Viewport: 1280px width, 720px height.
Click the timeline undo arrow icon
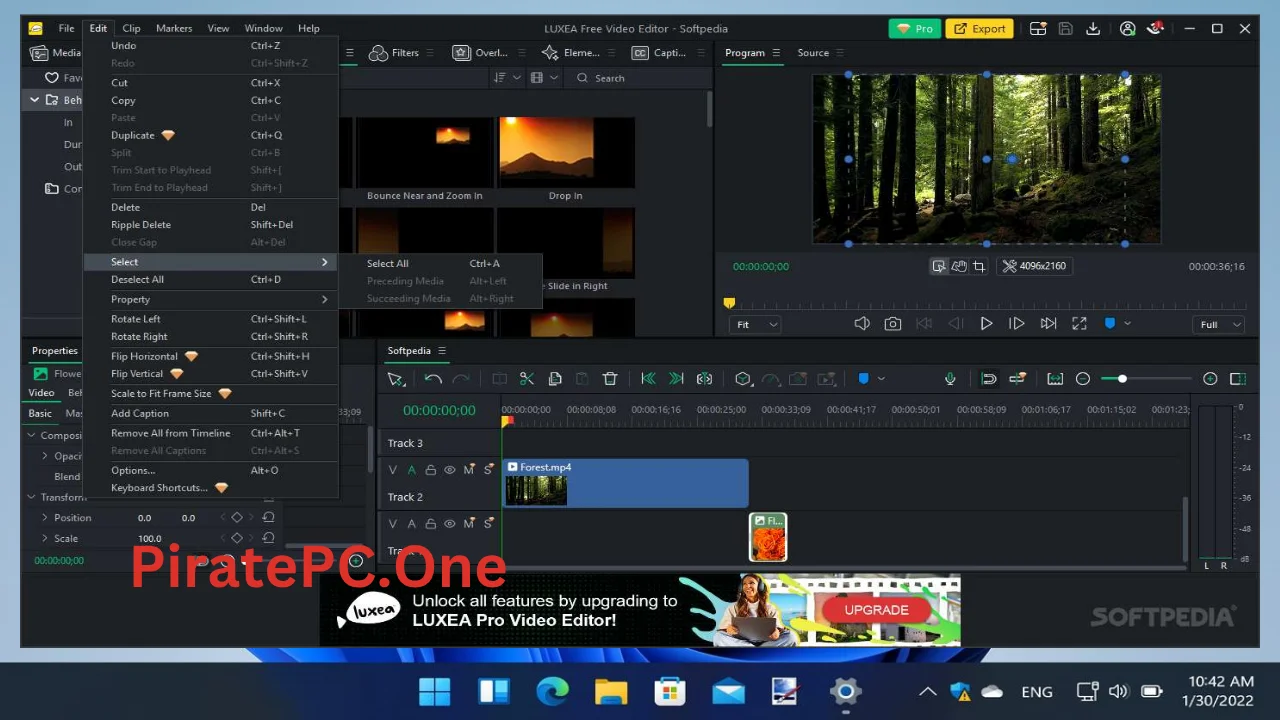(x=433, y=379)
